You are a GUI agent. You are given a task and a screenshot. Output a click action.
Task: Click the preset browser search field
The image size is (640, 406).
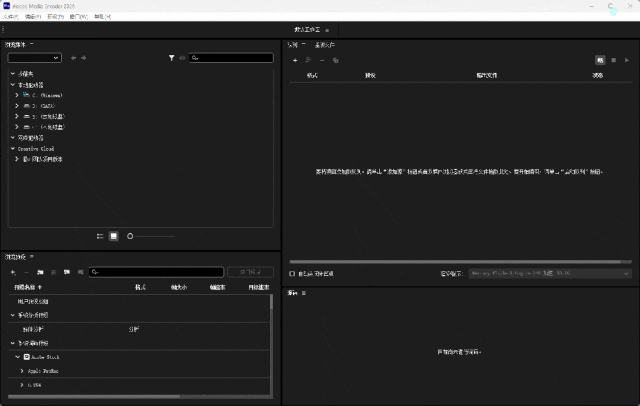coord(156,272)
